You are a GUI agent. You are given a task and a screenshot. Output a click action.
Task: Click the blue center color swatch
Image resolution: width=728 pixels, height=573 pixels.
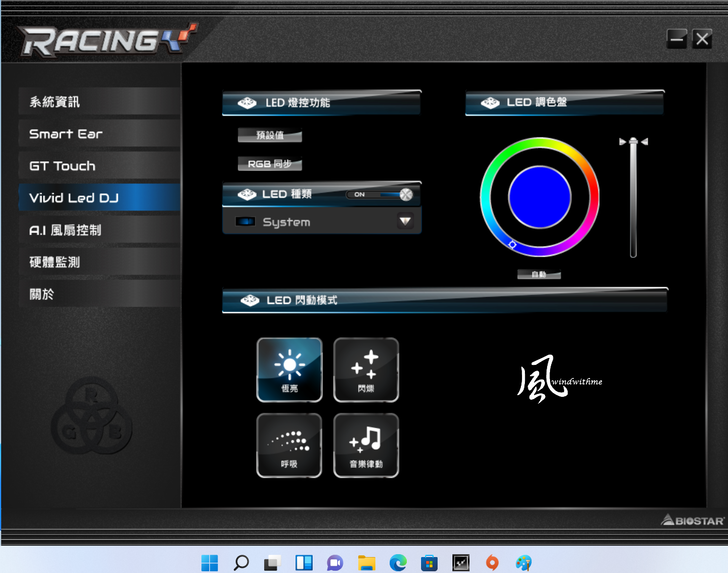coord(539,197)
